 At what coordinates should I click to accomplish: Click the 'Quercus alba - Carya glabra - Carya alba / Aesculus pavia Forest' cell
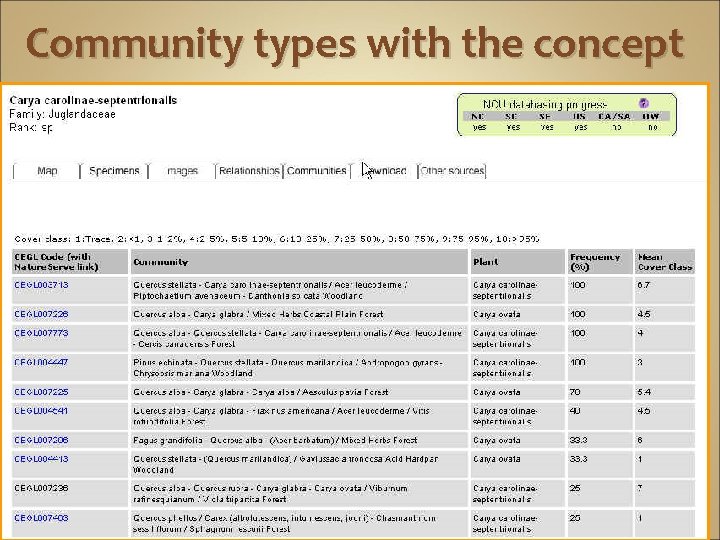[x=299, y=392]
